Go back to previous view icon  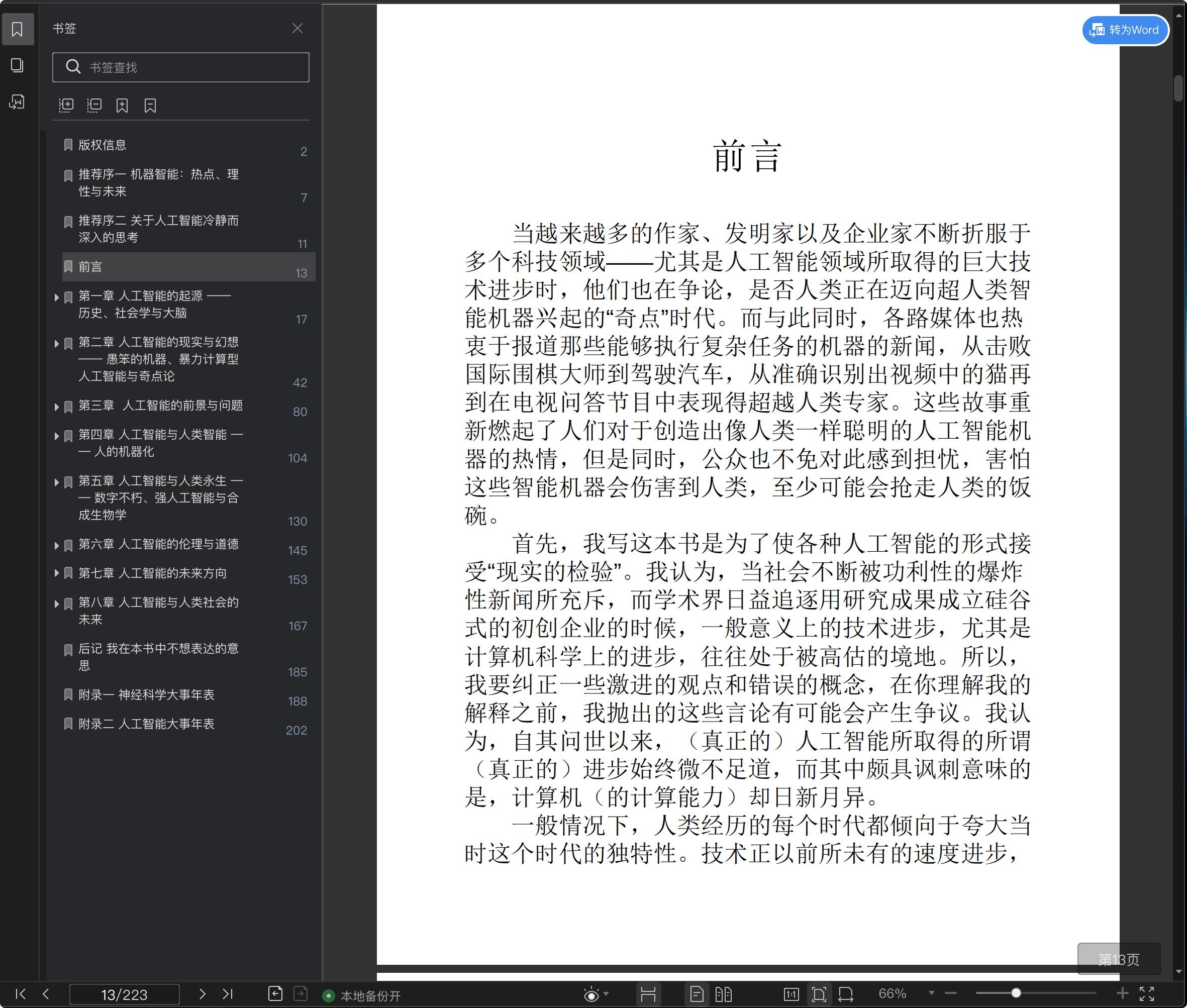click(x=275, y=994)
